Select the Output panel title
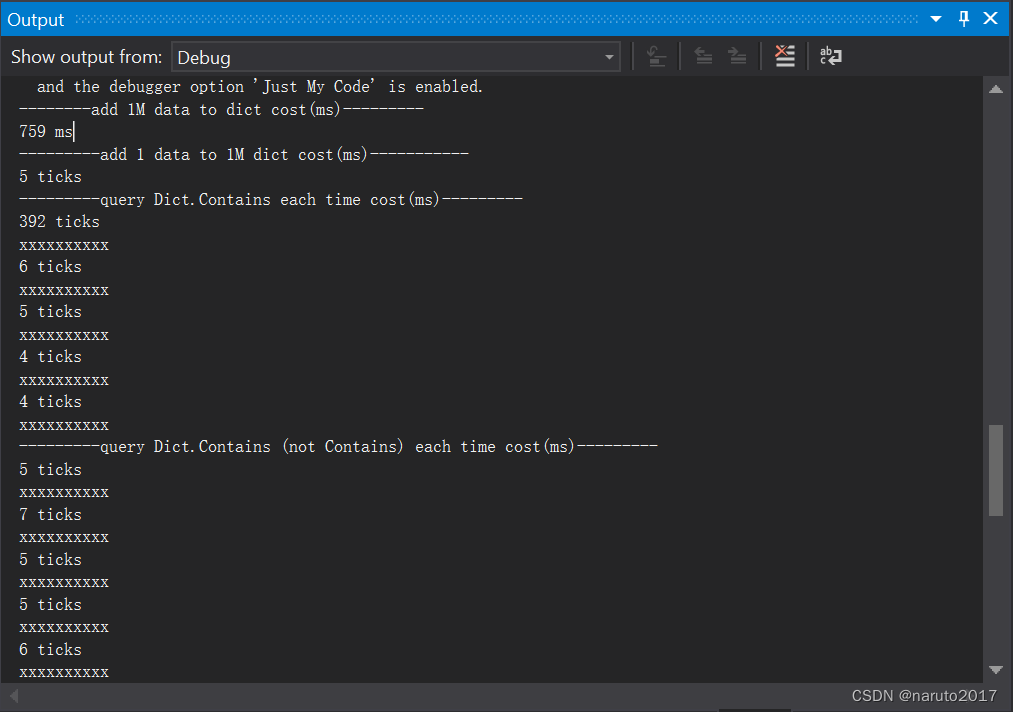The image size is (1013, 712). click(x=35, y=18)
